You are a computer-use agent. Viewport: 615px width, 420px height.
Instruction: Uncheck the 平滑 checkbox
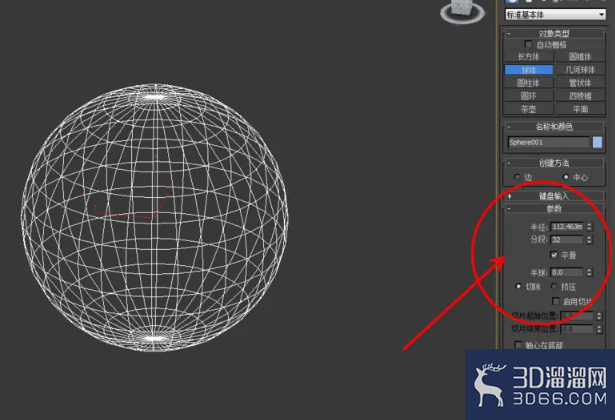coord(554,255)
